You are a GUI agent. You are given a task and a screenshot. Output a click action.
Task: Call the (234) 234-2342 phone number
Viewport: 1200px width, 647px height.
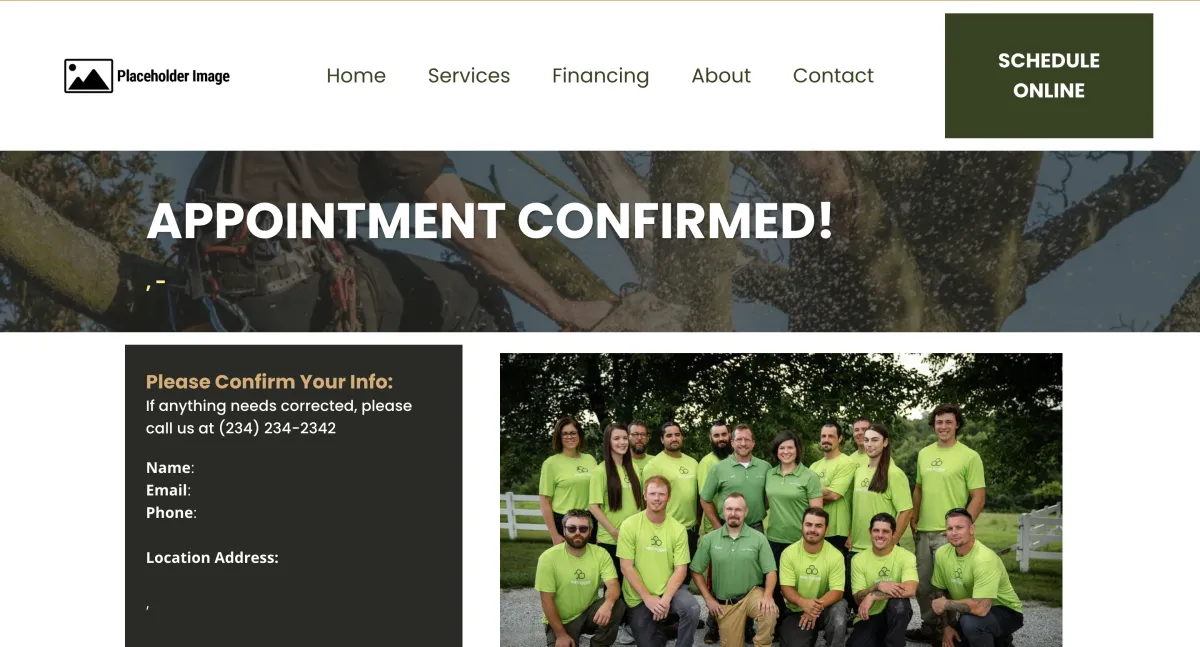pos(277,428)
